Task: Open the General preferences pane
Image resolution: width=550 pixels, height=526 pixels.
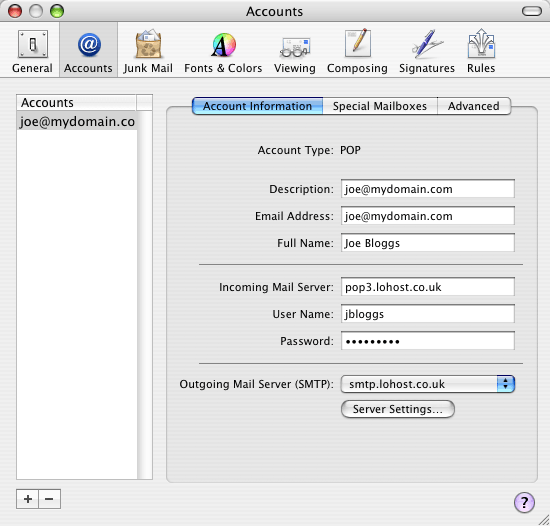Action: [32, 51]
